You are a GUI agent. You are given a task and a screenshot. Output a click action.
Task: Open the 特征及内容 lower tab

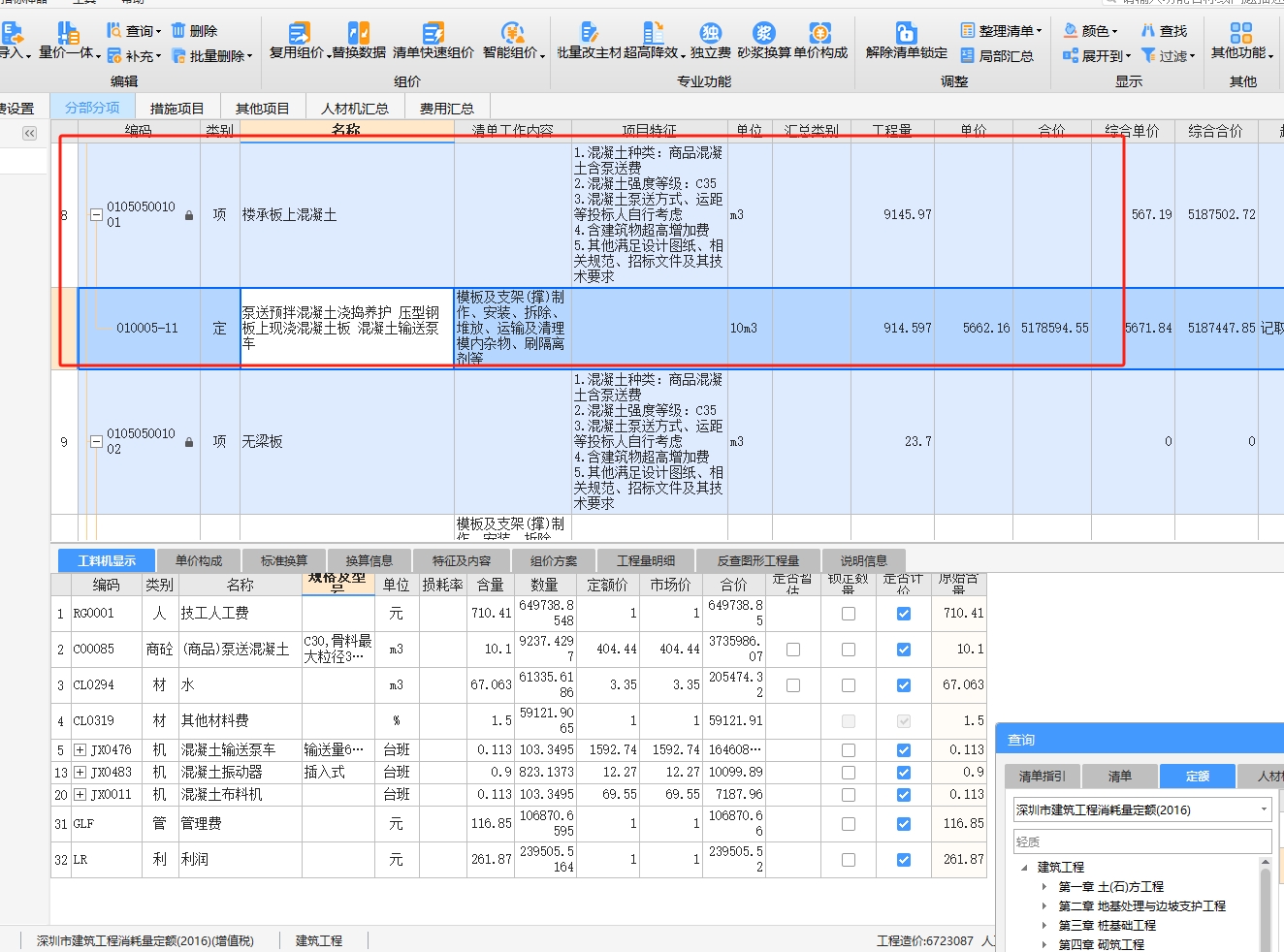click(x=462, y=560)
